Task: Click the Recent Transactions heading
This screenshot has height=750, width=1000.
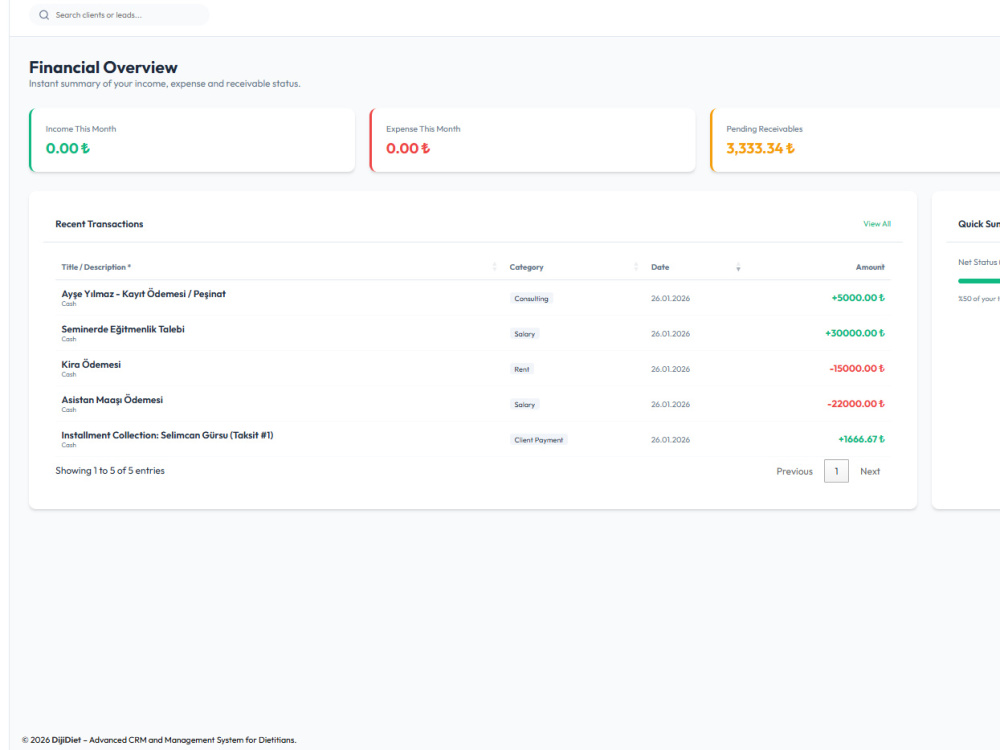Action: (x=99, y=224)
